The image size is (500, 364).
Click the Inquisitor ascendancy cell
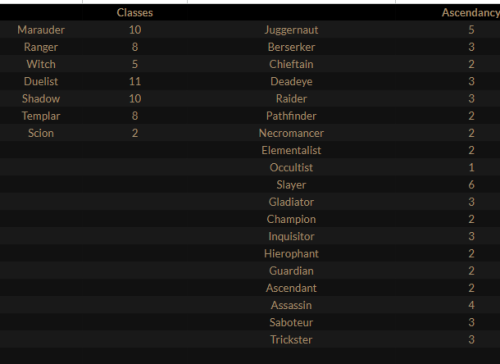(291, 236)
